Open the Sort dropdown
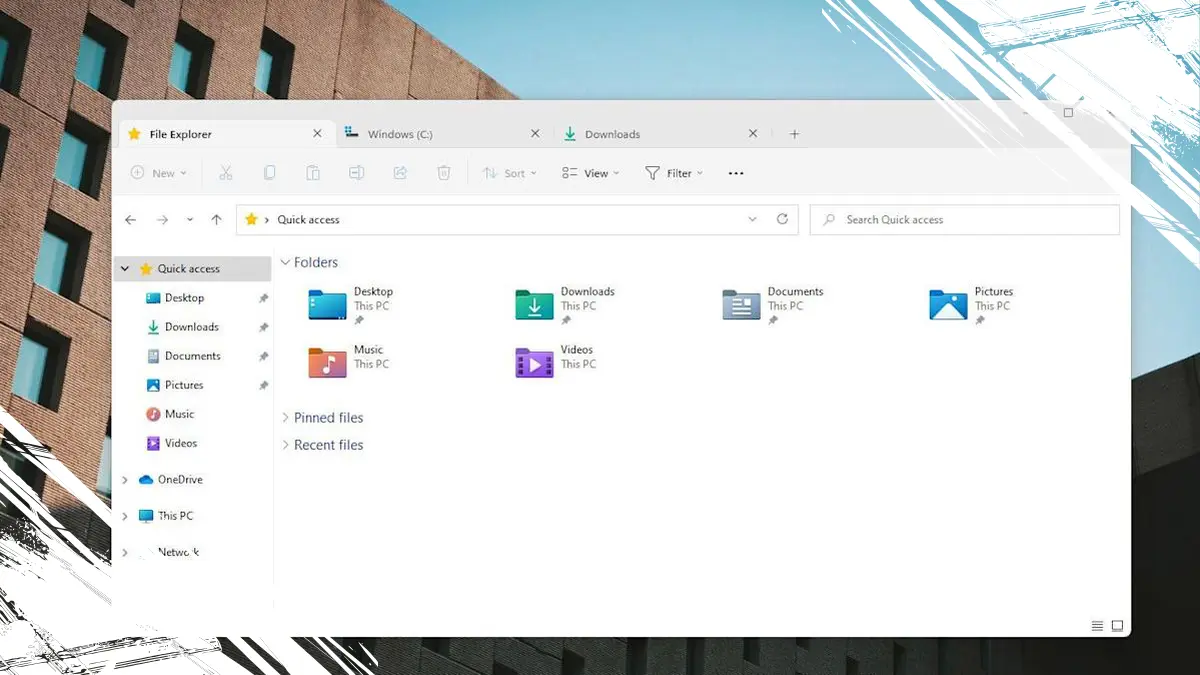 tap(509, 172)
